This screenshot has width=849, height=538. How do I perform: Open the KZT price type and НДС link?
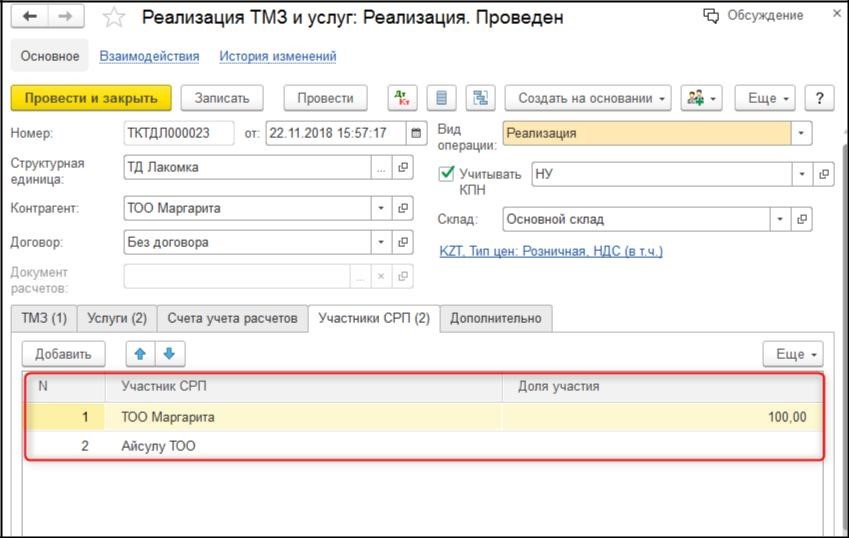(x=551, y=251)
